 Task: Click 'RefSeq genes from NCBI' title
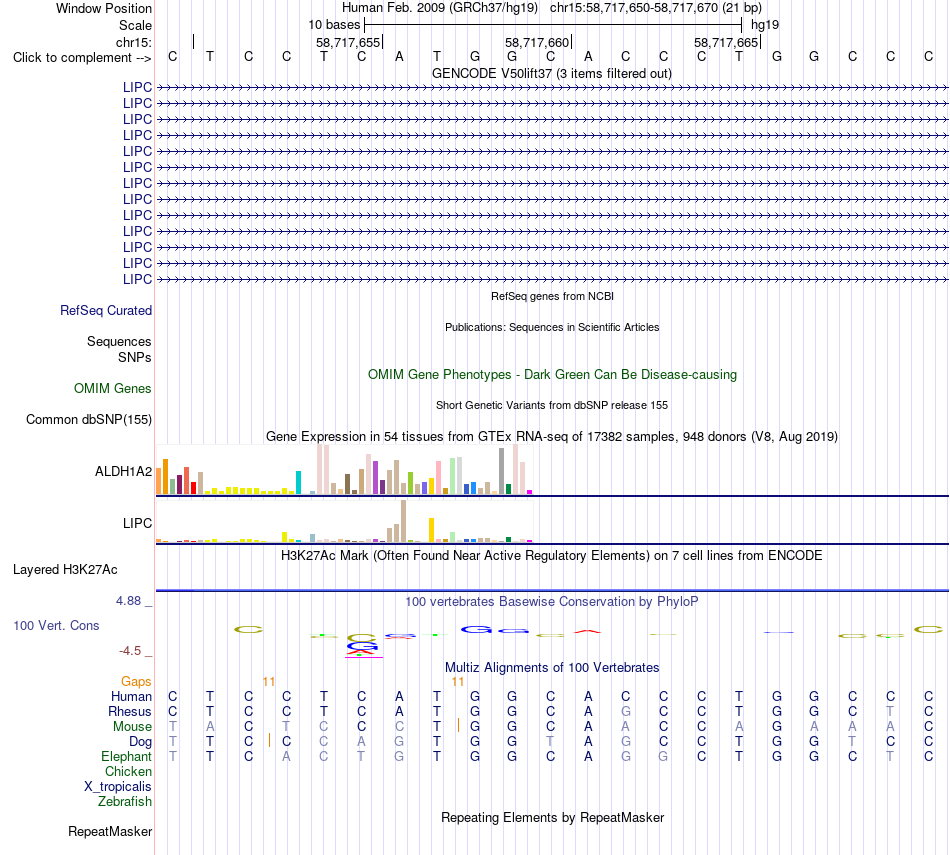(x=552, y=296)
